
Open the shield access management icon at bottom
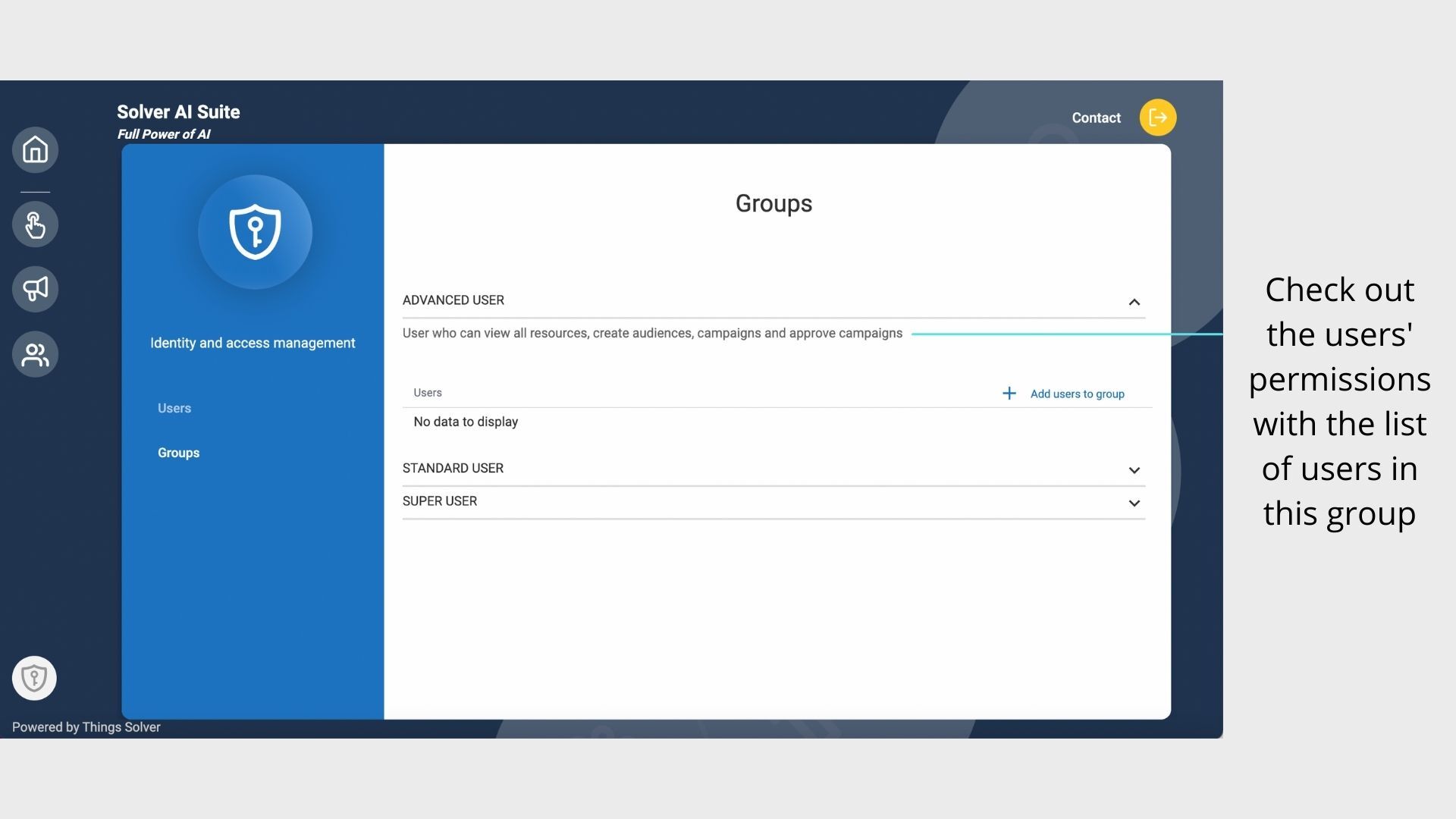(34, 678)
